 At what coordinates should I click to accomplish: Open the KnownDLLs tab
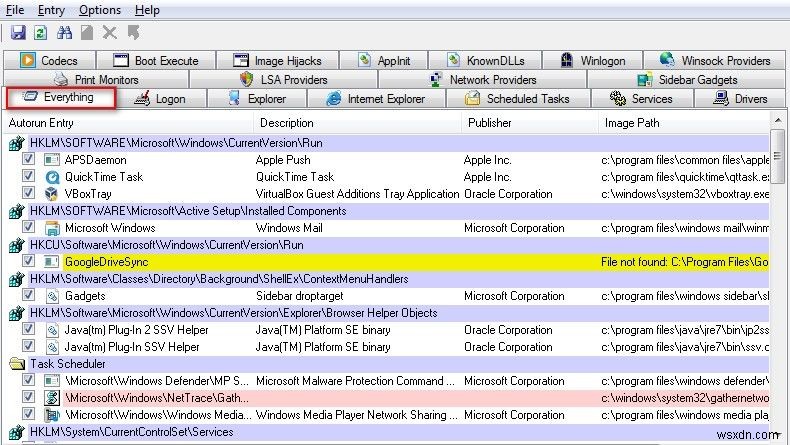(486, 60)
